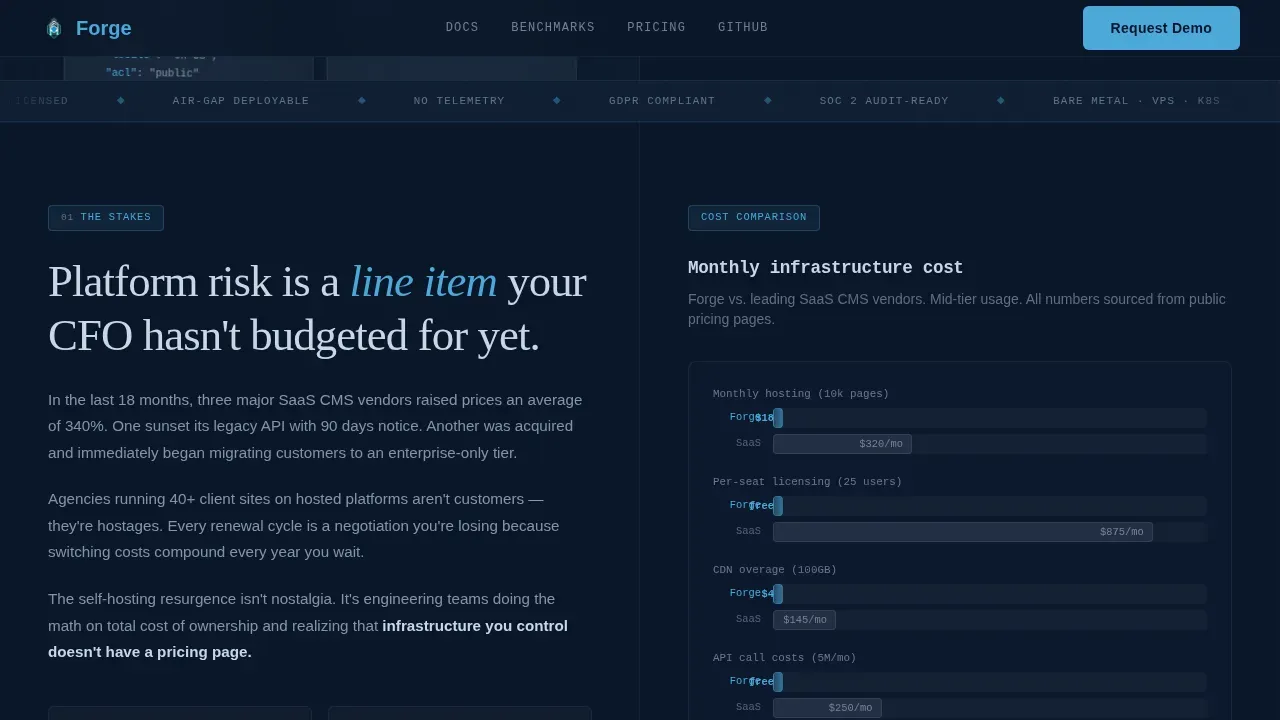Open the Benchmarks nav link

tap(553, 27)
